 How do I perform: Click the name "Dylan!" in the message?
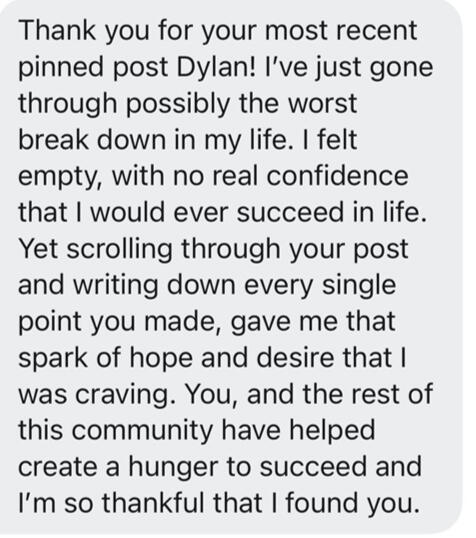tap(216, 68)
